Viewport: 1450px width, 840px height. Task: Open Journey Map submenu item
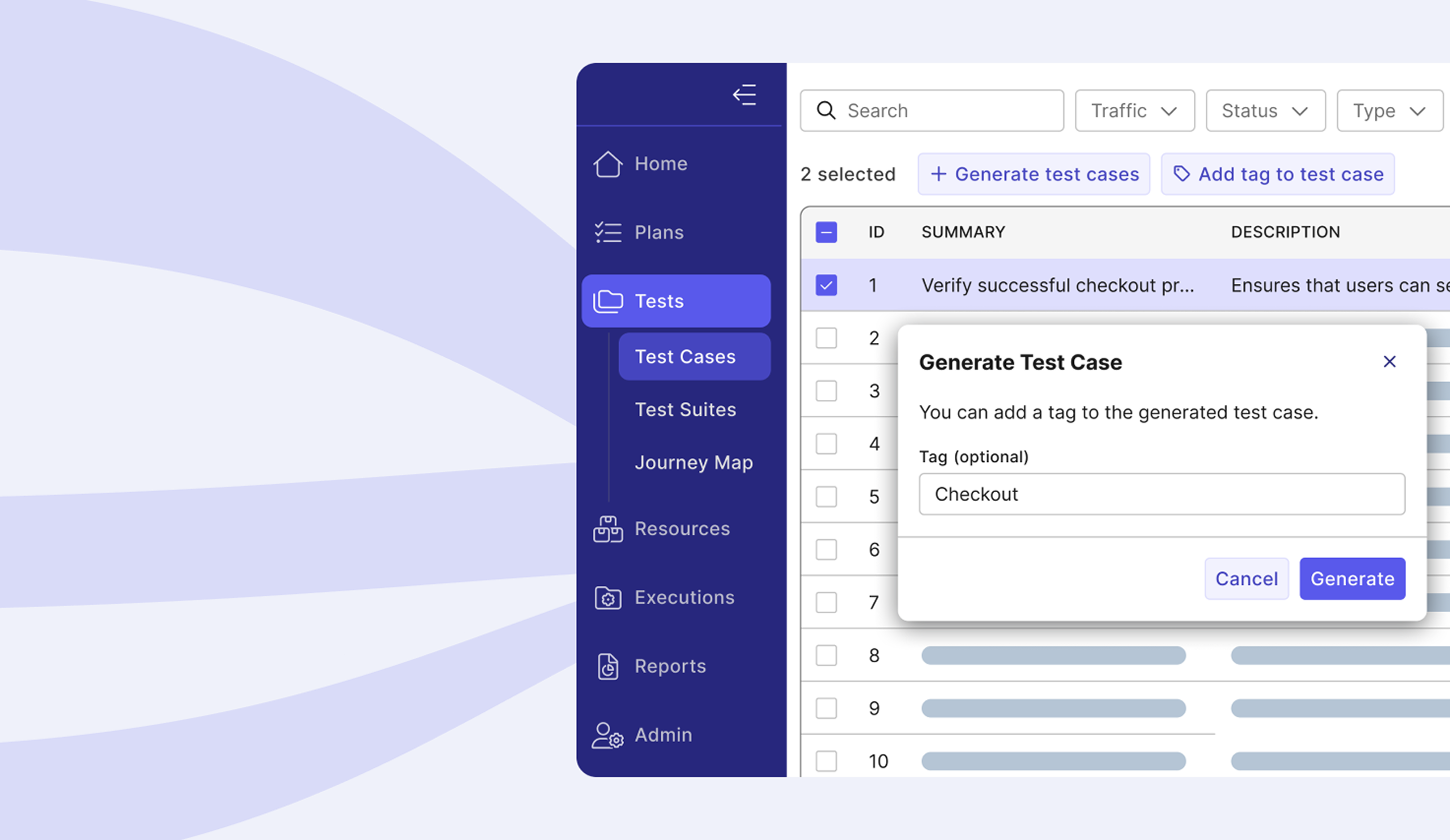(x=694, y=463)
